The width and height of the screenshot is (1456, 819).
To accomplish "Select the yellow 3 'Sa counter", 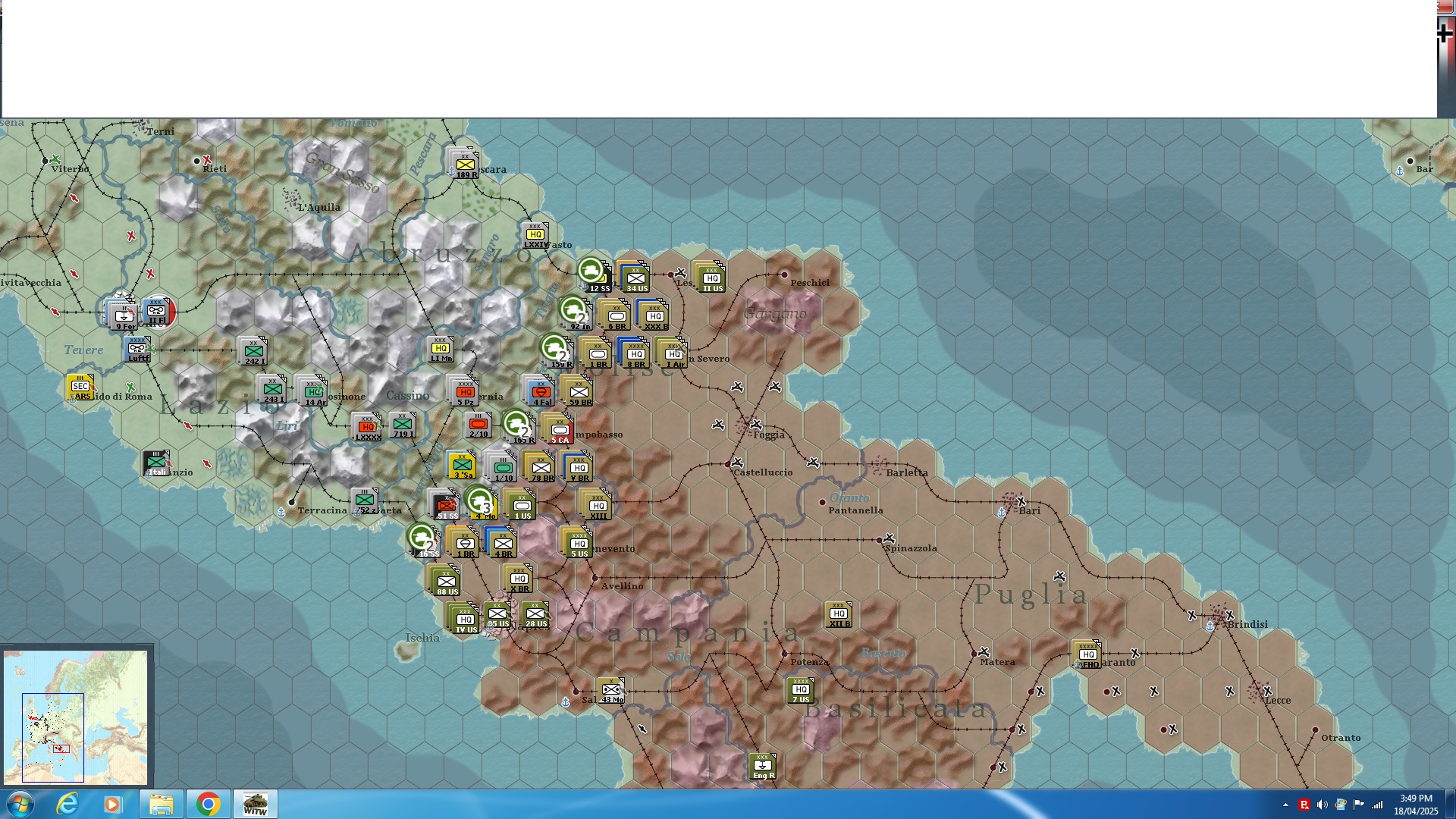I will pos(462,465).
